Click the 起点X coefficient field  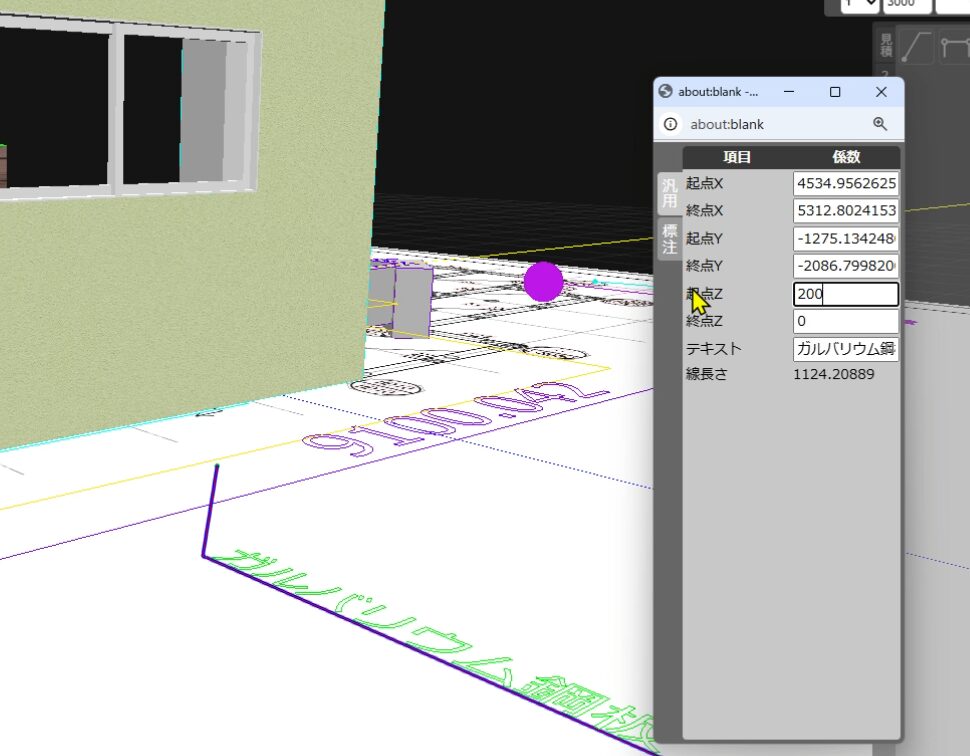(x=845, y=184)
